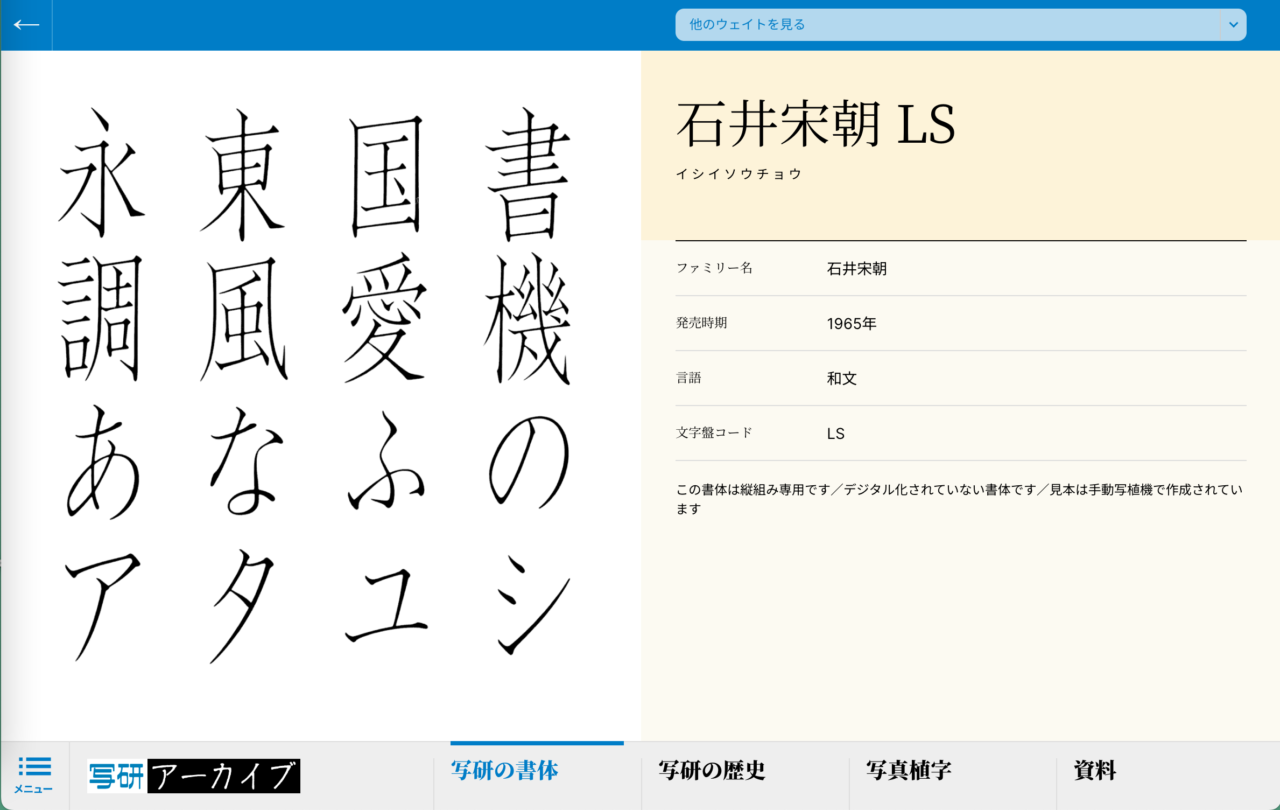
Task: Click the LS 文字盤コード value
Action: tap(835, 433)
